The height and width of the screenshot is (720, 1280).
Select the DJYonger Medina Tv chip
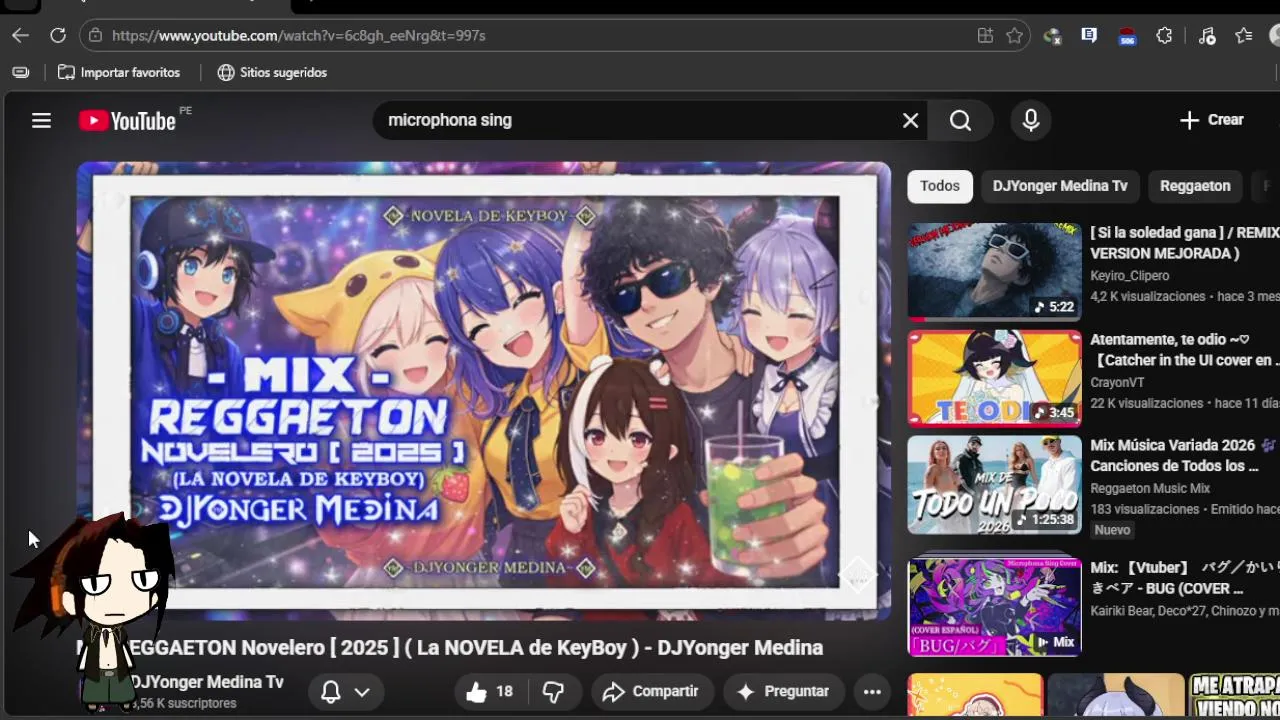pos(1059,186)
